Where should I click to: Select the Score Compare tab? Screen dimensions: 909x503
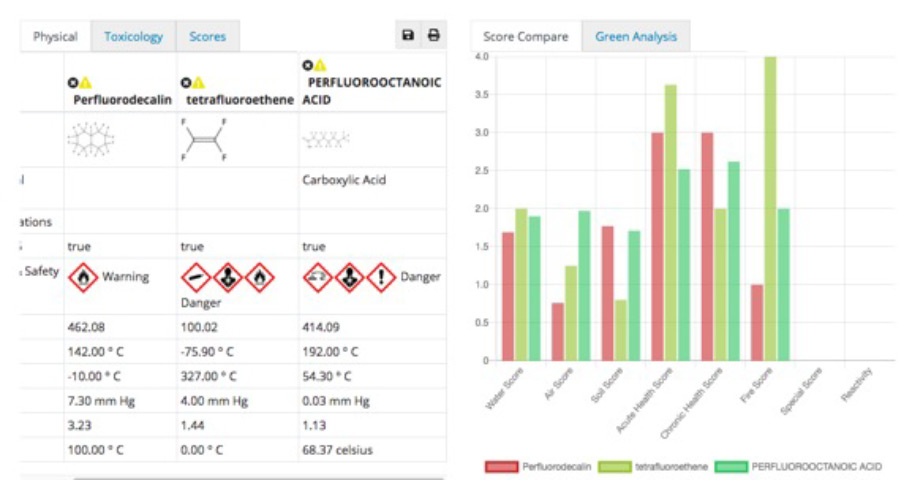(x=525, y=37)
